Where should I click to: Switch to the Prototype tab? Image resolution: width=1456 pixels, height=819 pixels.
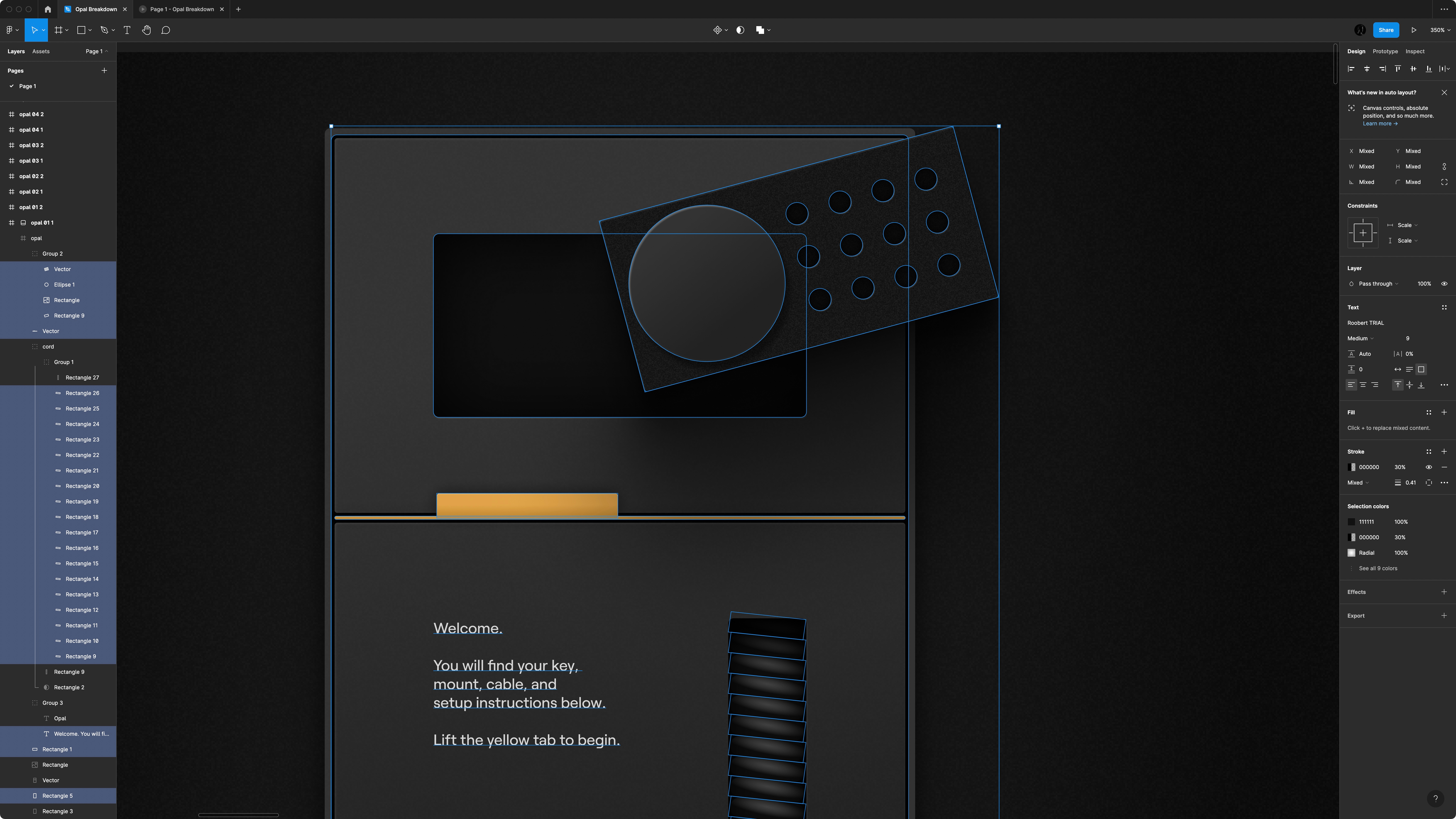(1385, 52)
